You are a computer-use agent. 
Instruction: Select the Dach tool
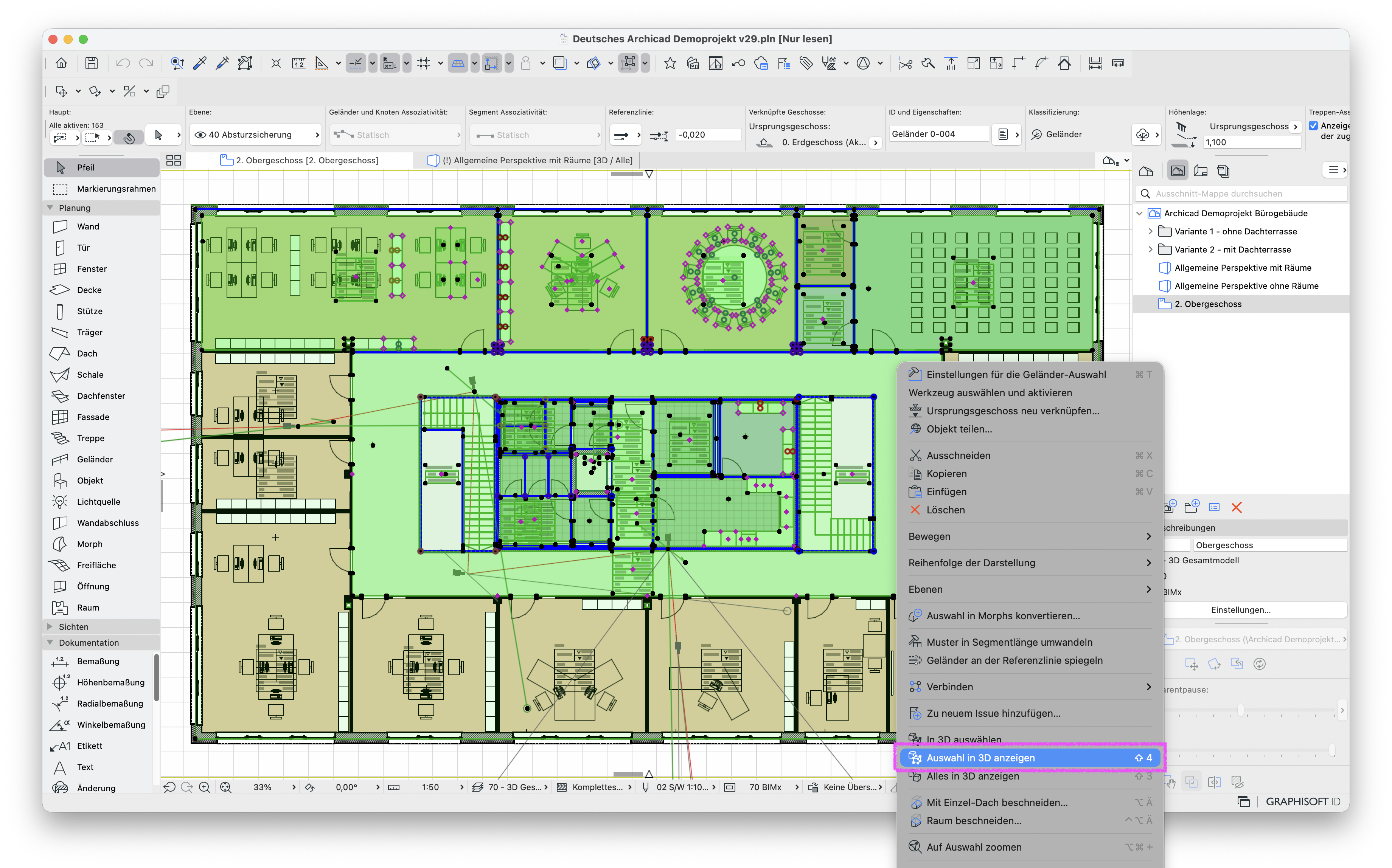pos(102,353)
